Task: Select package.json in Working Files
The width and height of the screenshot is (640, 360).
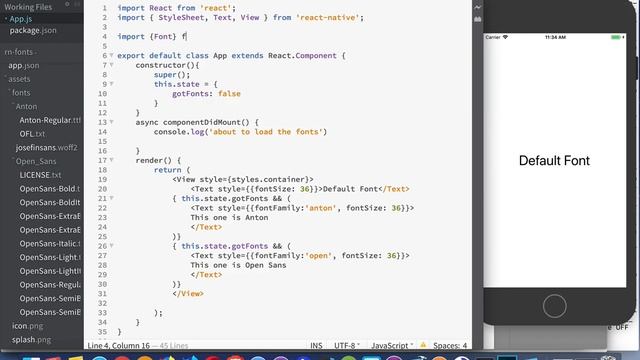Action: (33, 30)
